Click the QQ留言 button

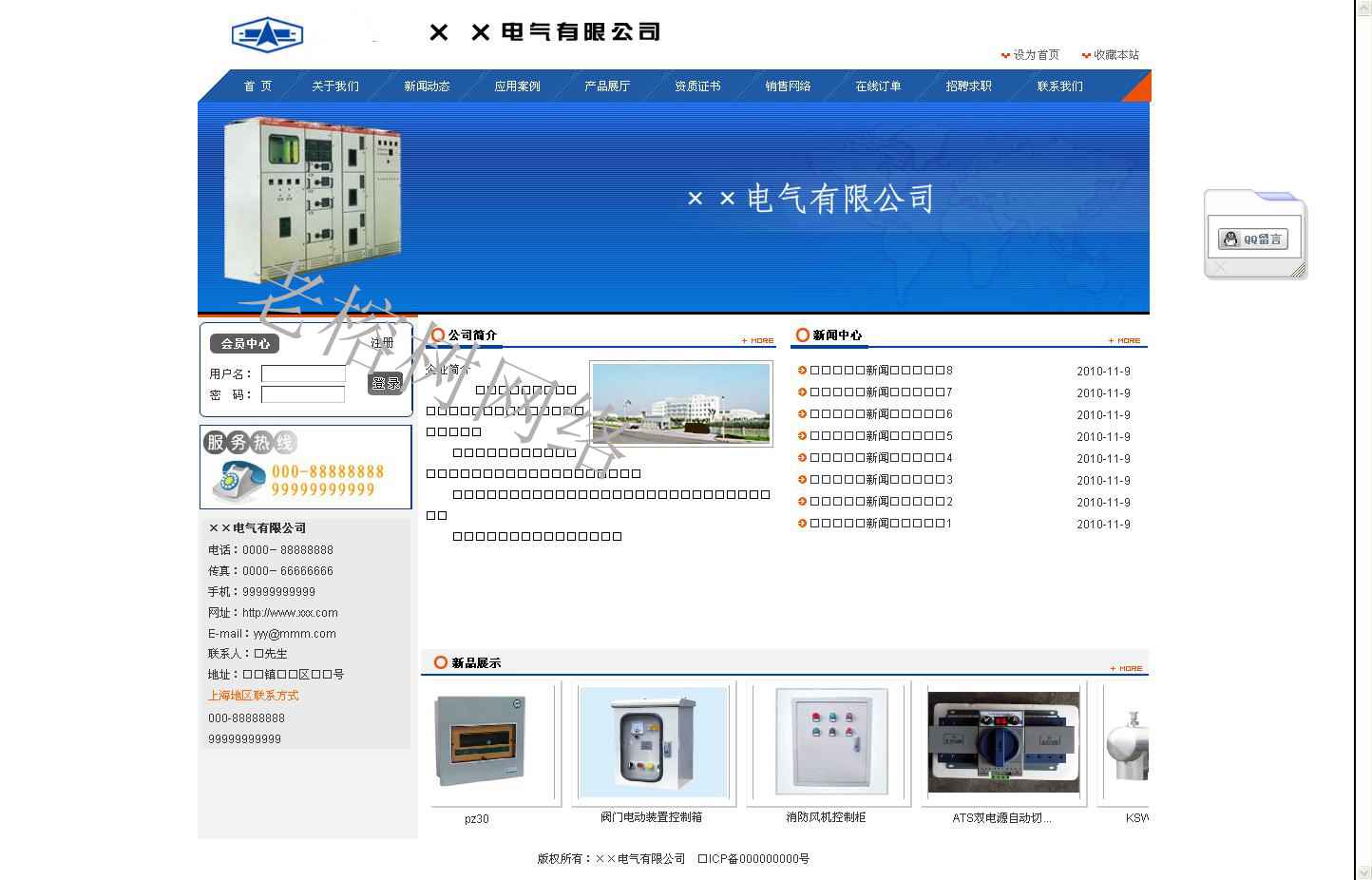click(1253, 239)
